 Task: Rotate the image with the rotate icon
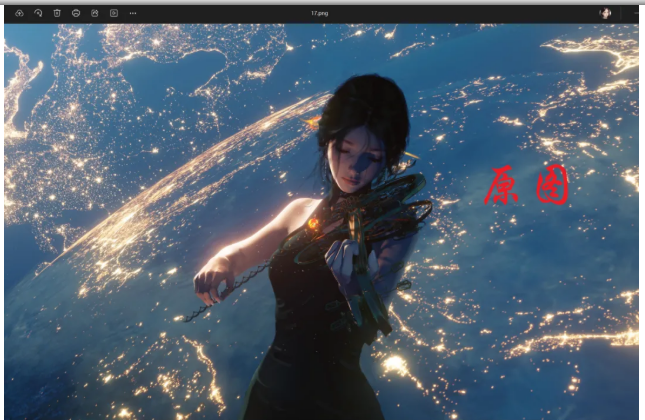tap(38, 13)
